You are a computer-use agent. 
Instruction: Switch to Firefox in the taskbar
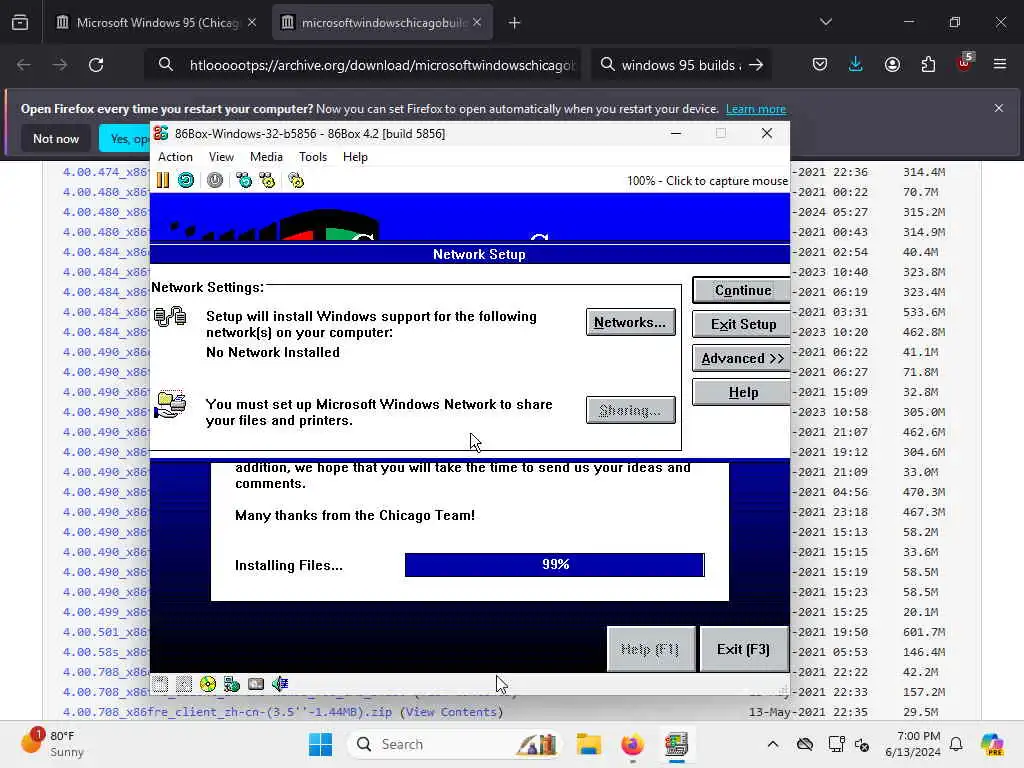tap(632, 744)
